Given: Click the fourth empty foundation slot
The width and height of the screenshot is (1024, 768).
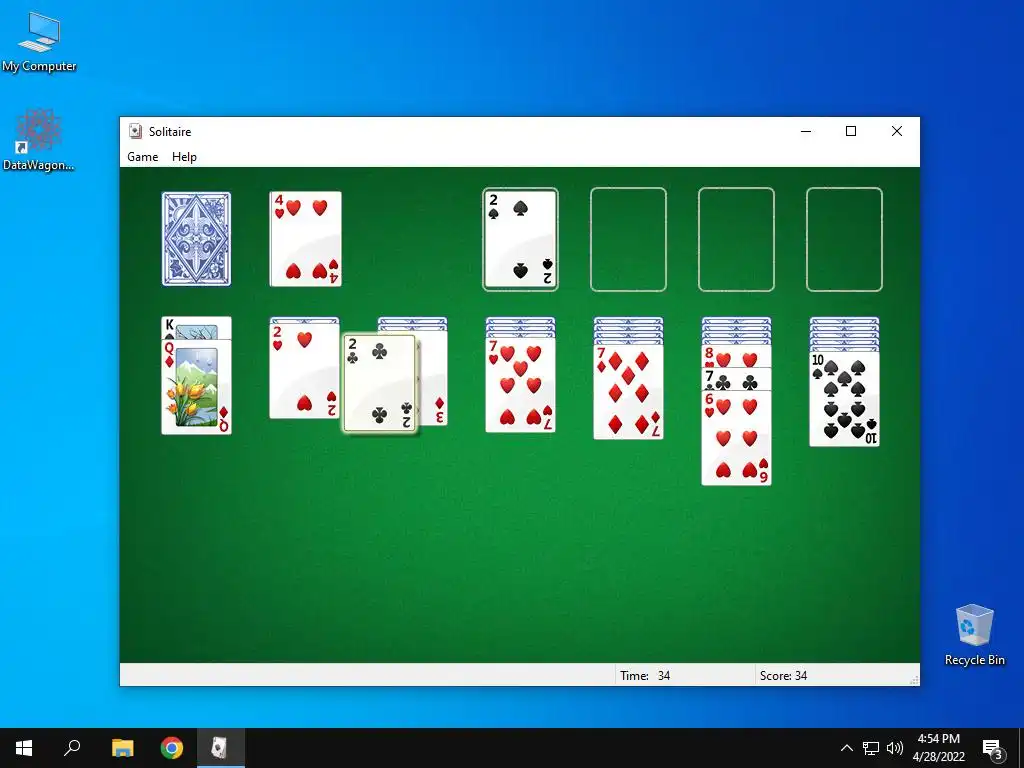Looking at the screenshot, I should (x=844, y=239).
